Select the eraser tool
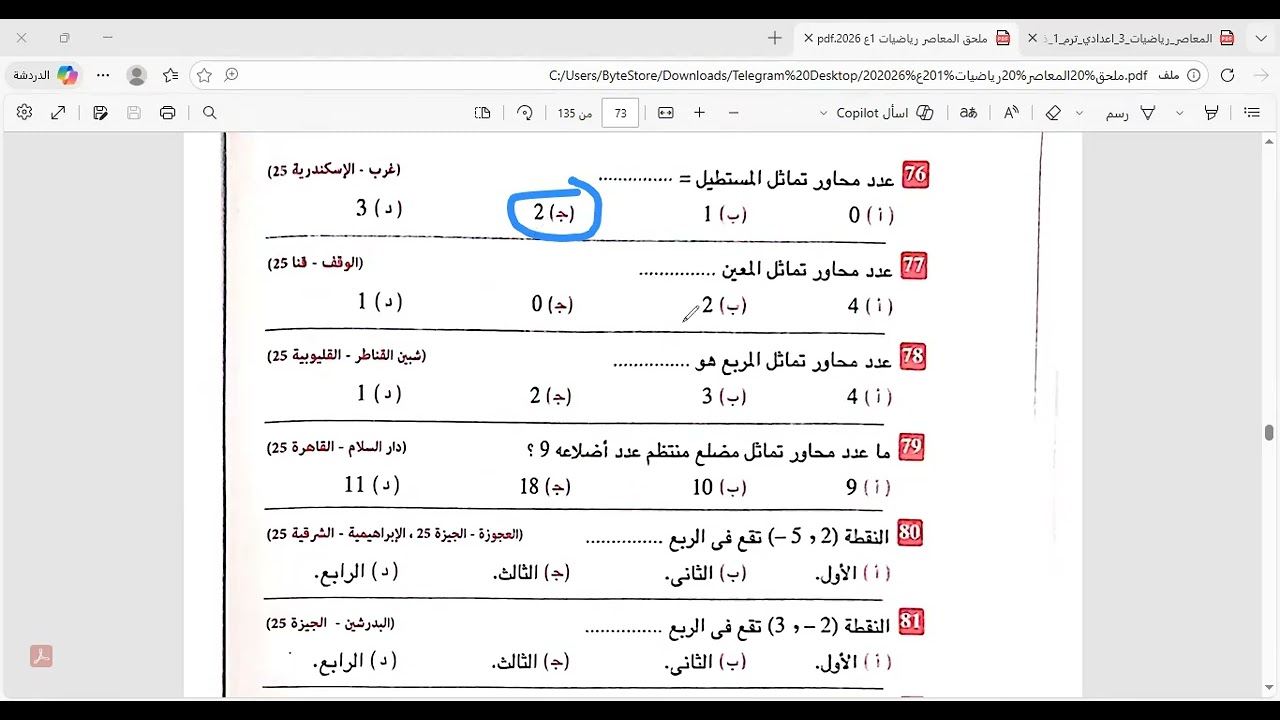 click(1053, 113)
